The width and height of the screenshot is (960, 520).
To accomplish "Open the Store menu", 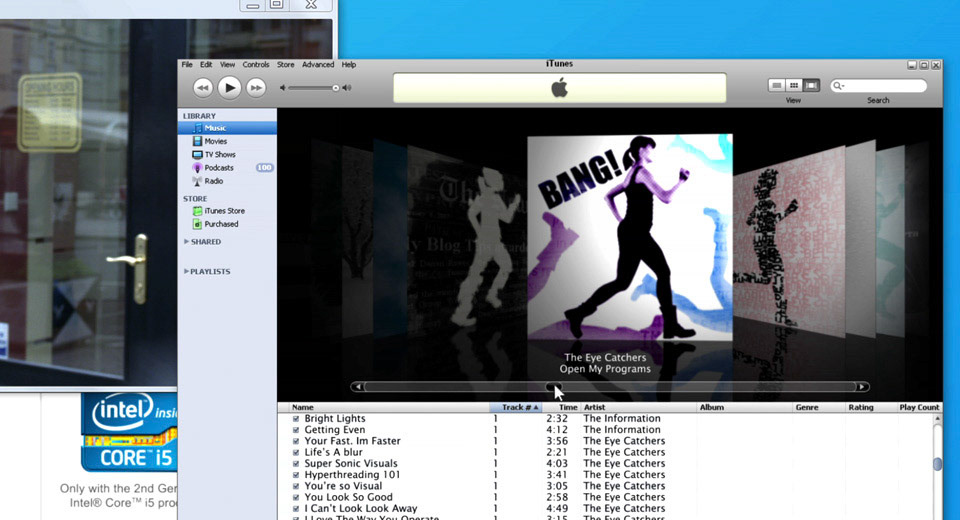I will (x=285, y=64).
